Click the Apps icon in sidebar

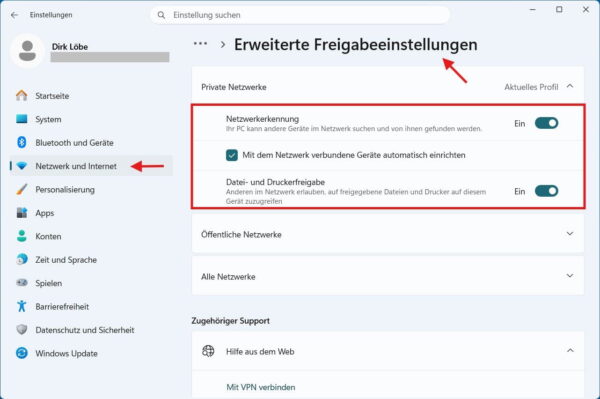(22, 213)
